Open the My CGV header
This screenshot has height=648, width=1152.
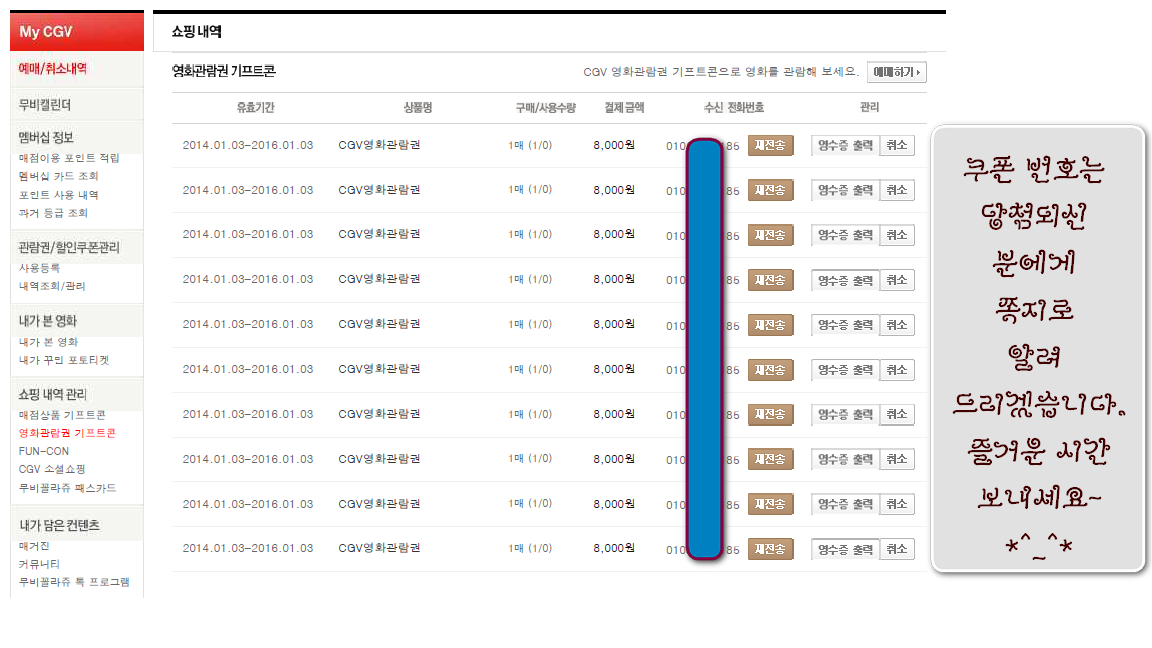point(76,32)
